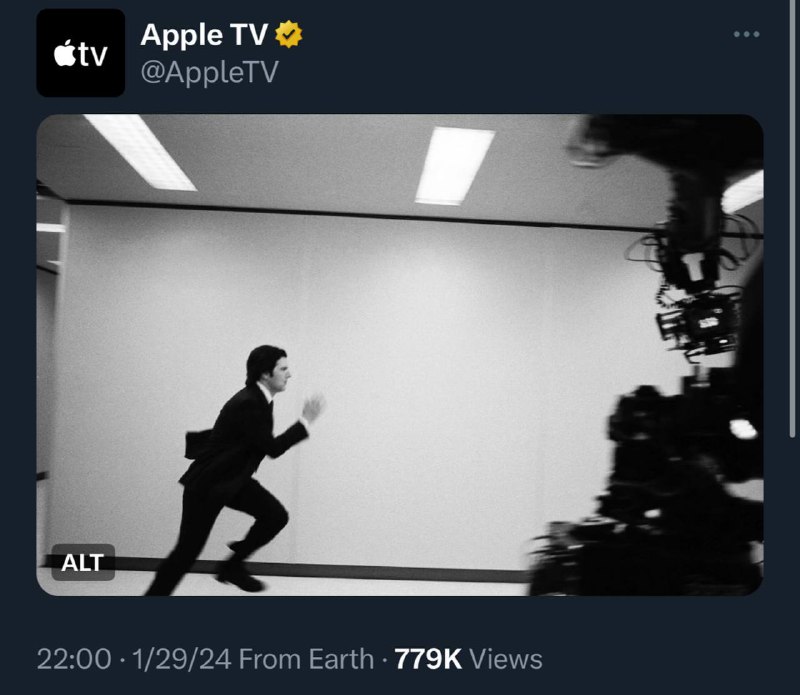Click the gold verified checkmark badge

point(289,34)
